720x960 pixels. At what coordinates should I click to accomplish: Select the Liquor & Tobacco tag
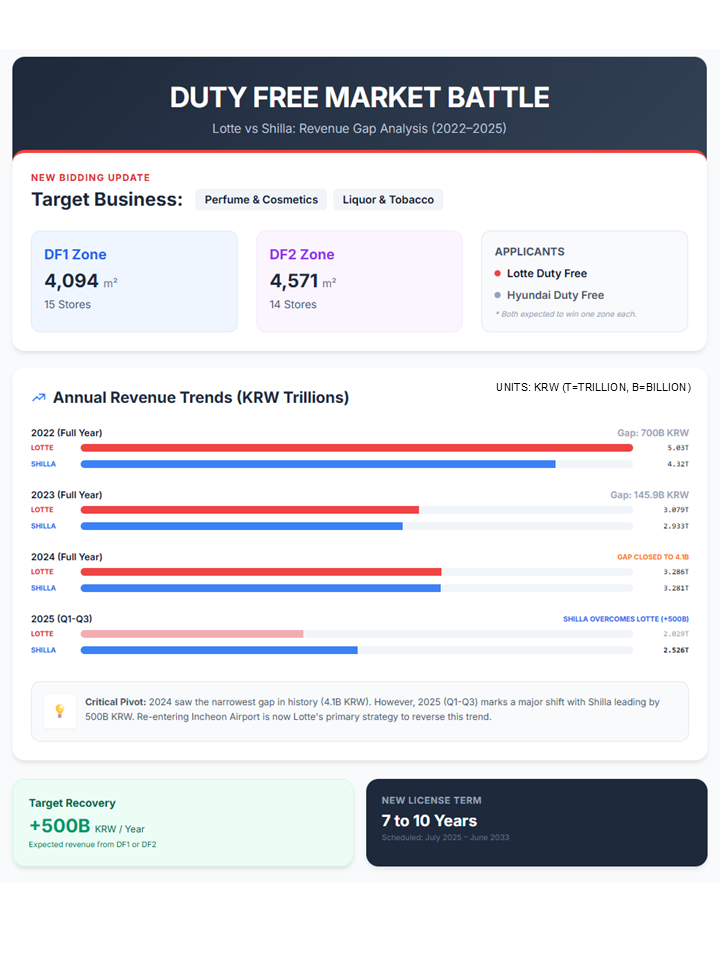click(x=388, y=200)
